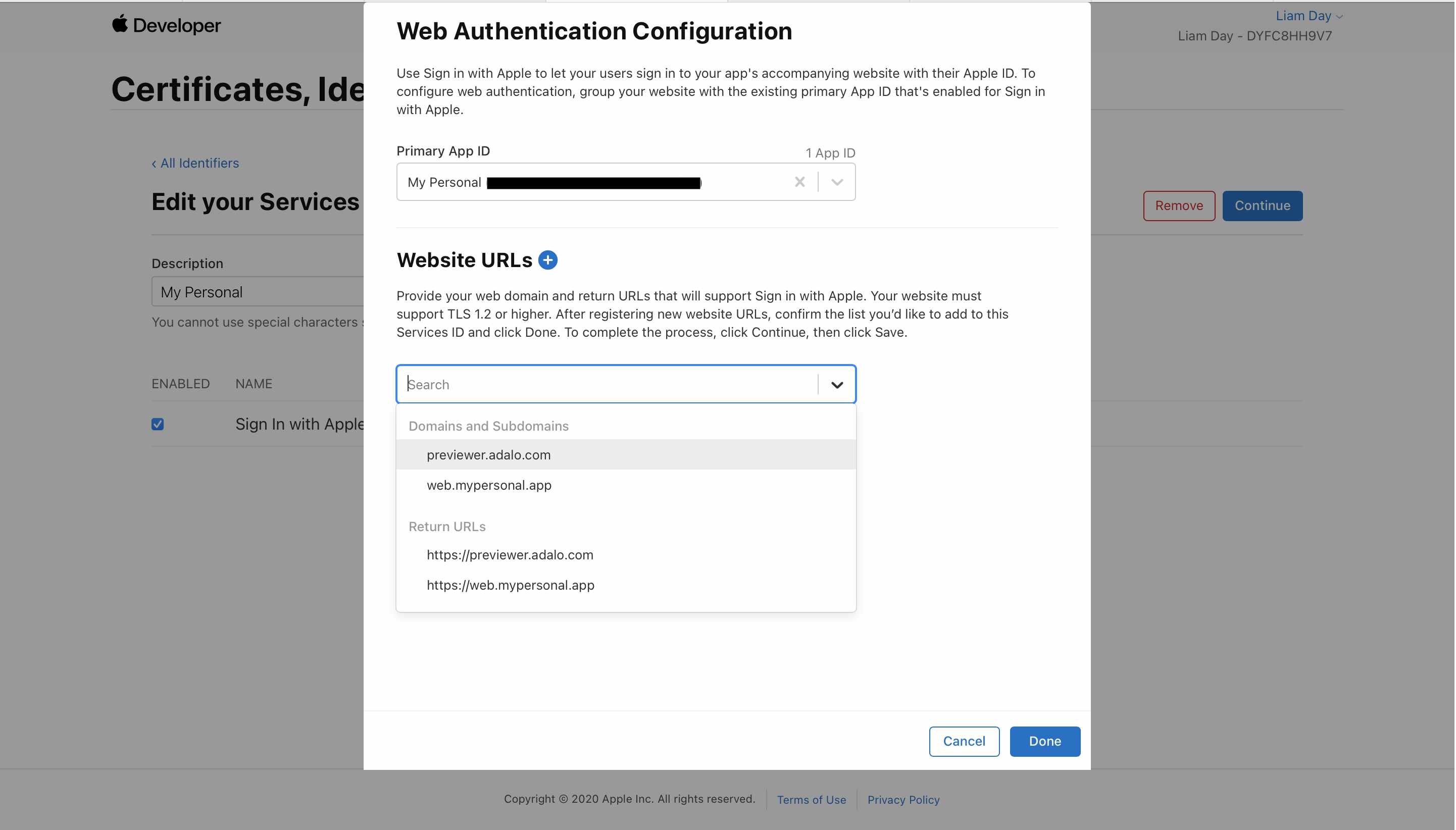The width and height of the screenshot is (1456, 830).
Task: Select previewer.adalo.com domain option
Action: [x=488, y=455]
